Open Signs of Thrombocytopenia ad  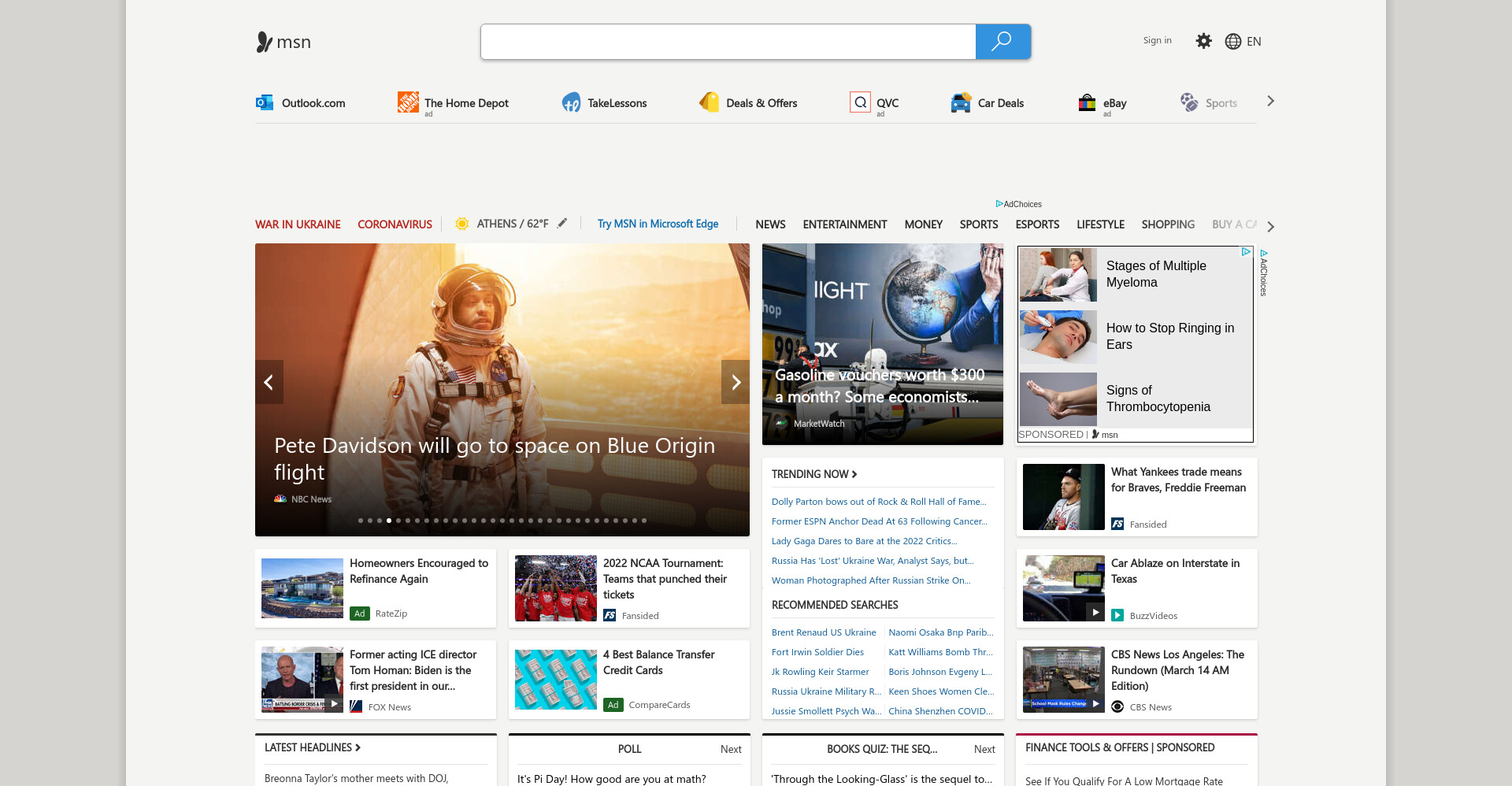1135,399
